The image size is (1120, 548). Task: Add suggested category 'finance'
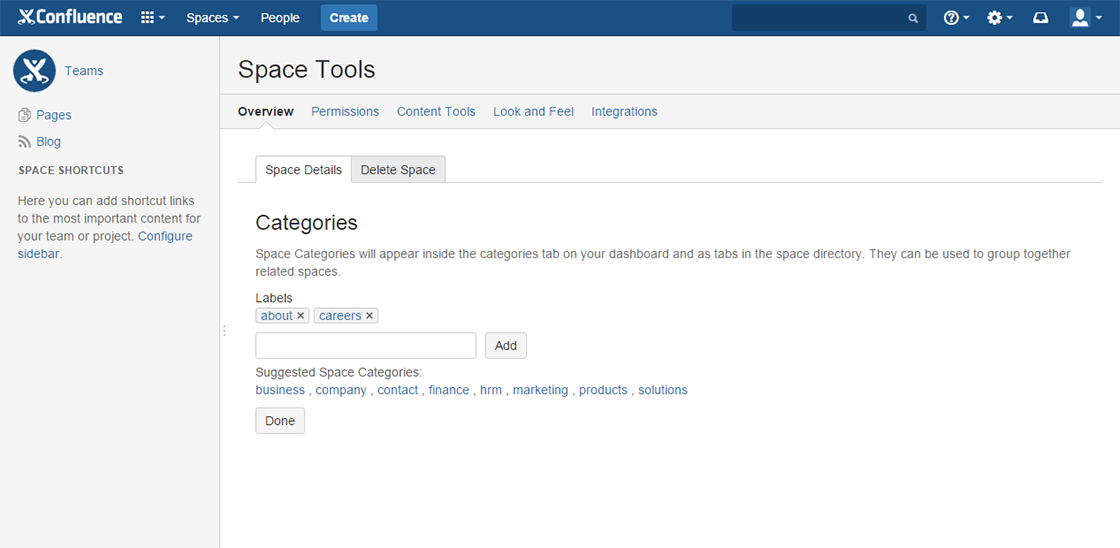(x=449, y=390)
